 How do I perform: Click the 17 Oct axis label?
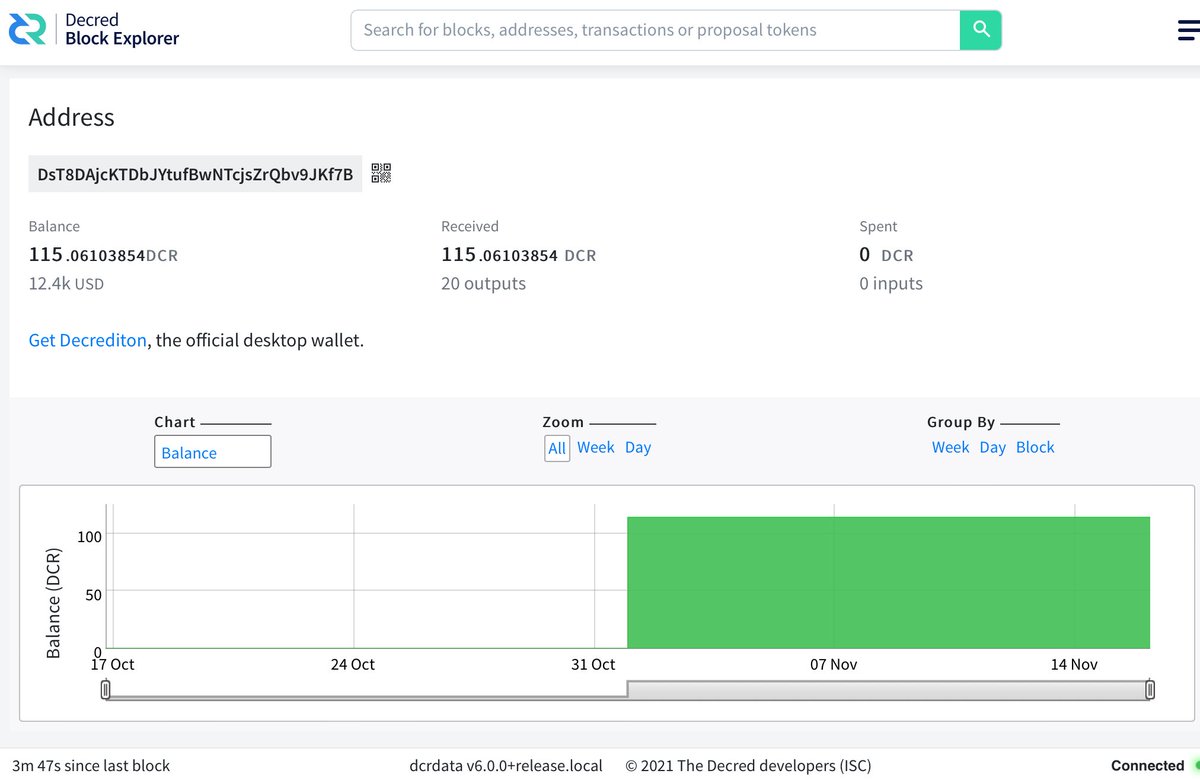(x=112, y=664)
